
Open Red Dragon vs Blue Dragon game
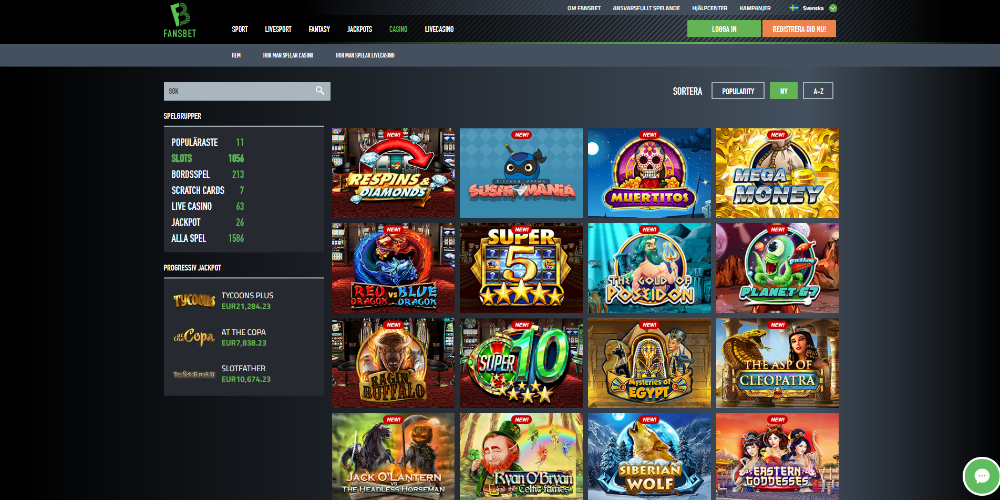click(393, 268)
